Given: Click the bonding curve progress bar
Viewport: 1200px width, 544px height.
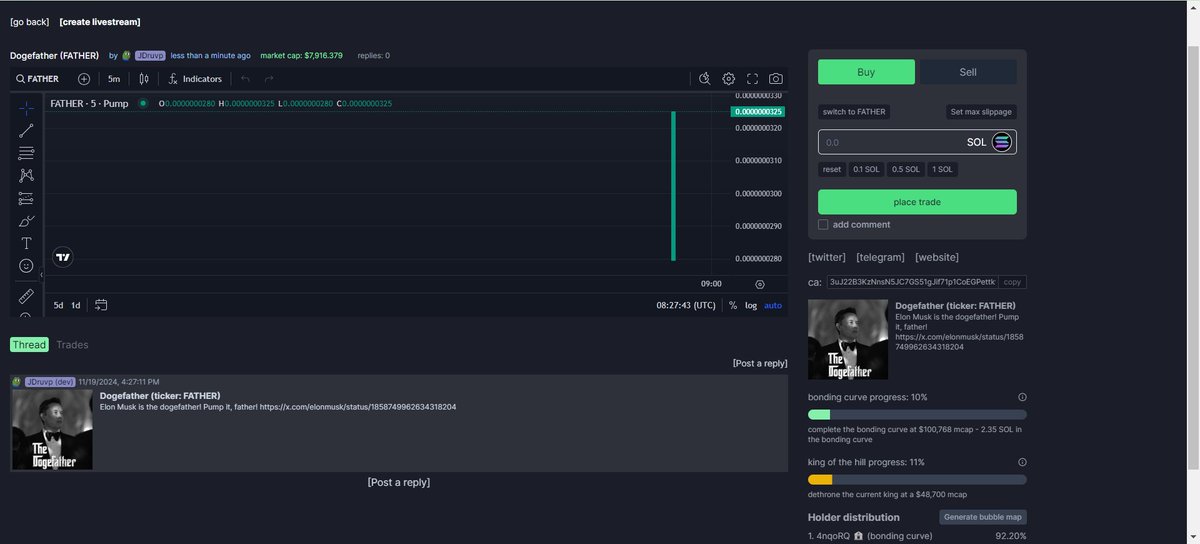Looking at the screenshot, I should point(917,414).
